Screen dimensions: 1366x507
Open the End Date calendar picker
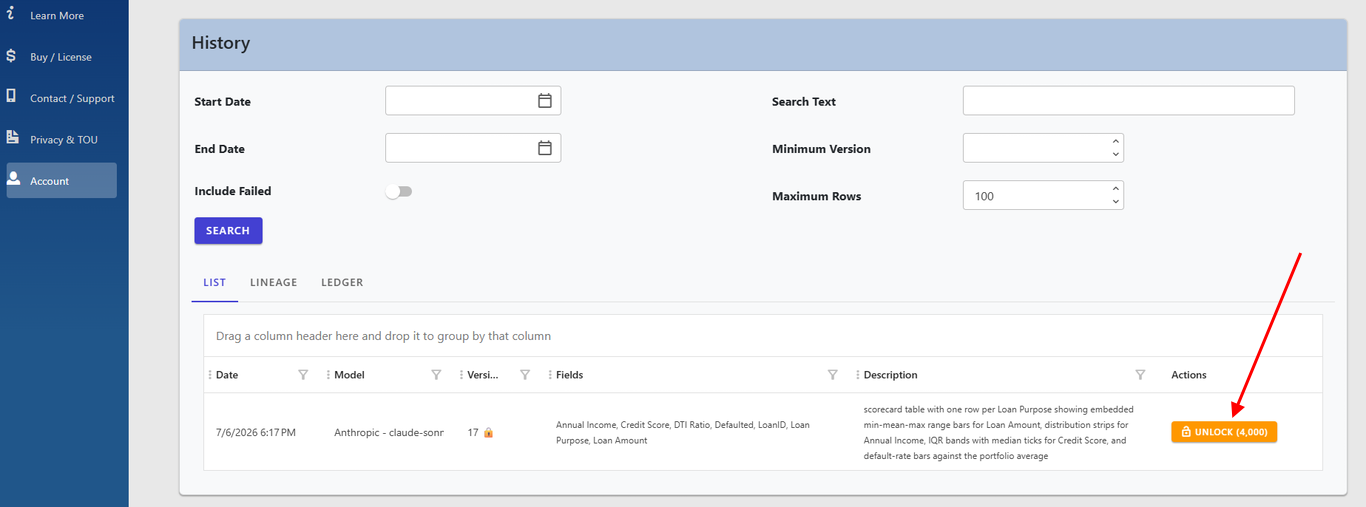coord(545,148)
